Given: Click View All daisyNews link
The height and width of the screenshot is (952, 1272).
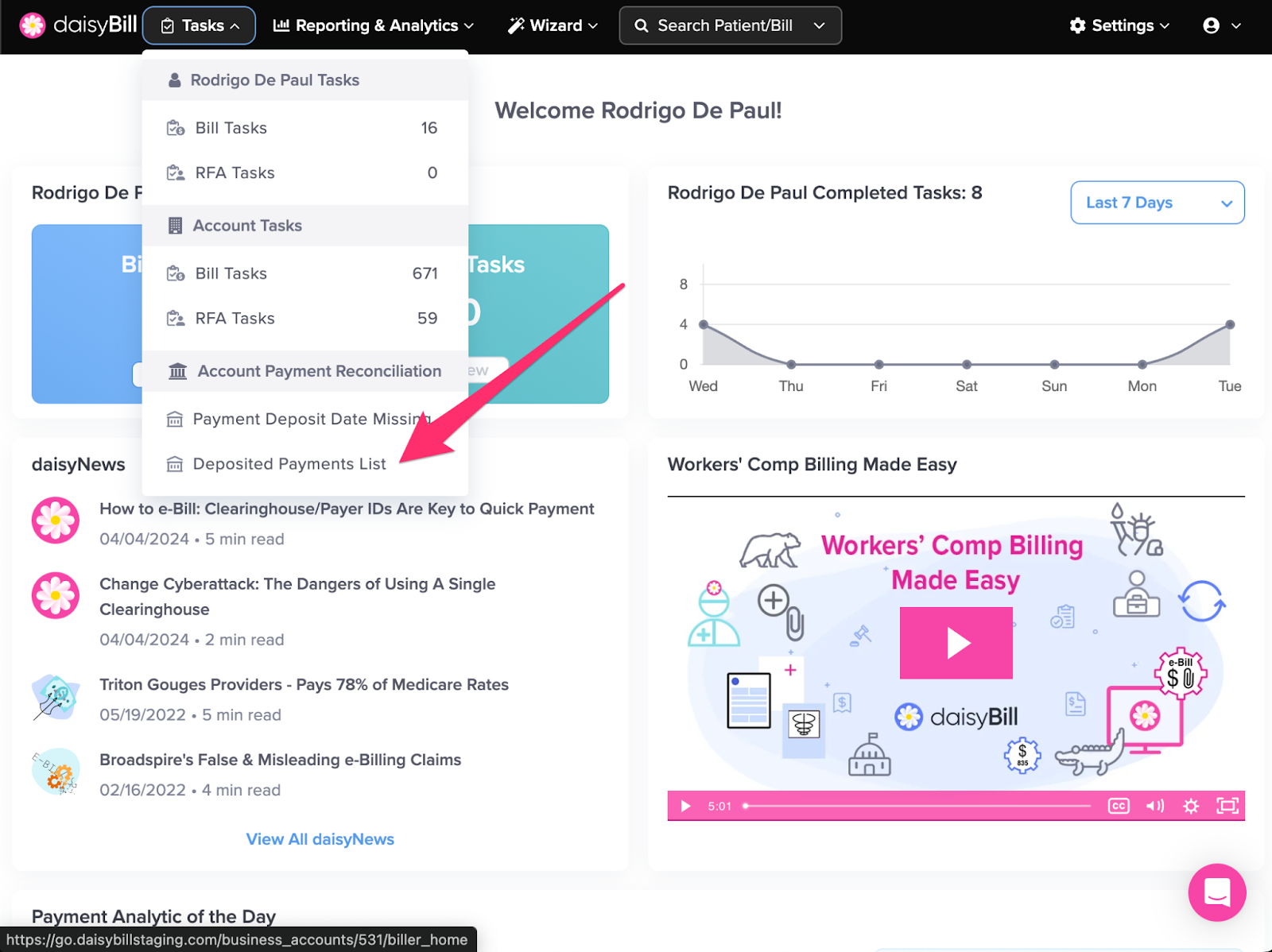Looking at the screenshot, I should pyautogui.click(x=320, y=839).
